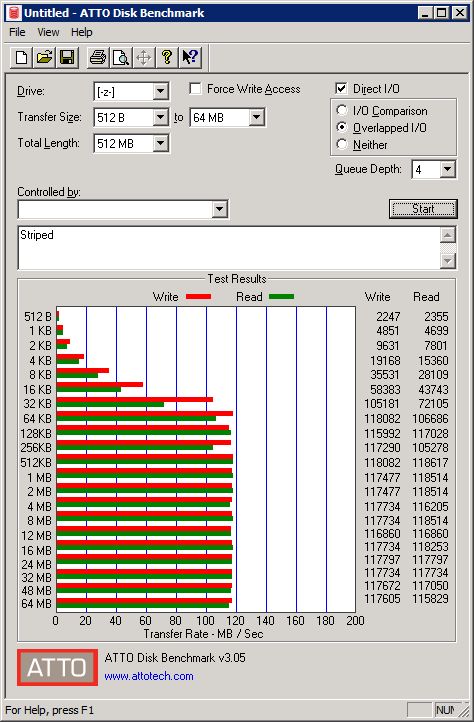474x722 pixels.
Task: Click the ATTO Disk Benchmark v3.05 text
Action: [175, 658]
